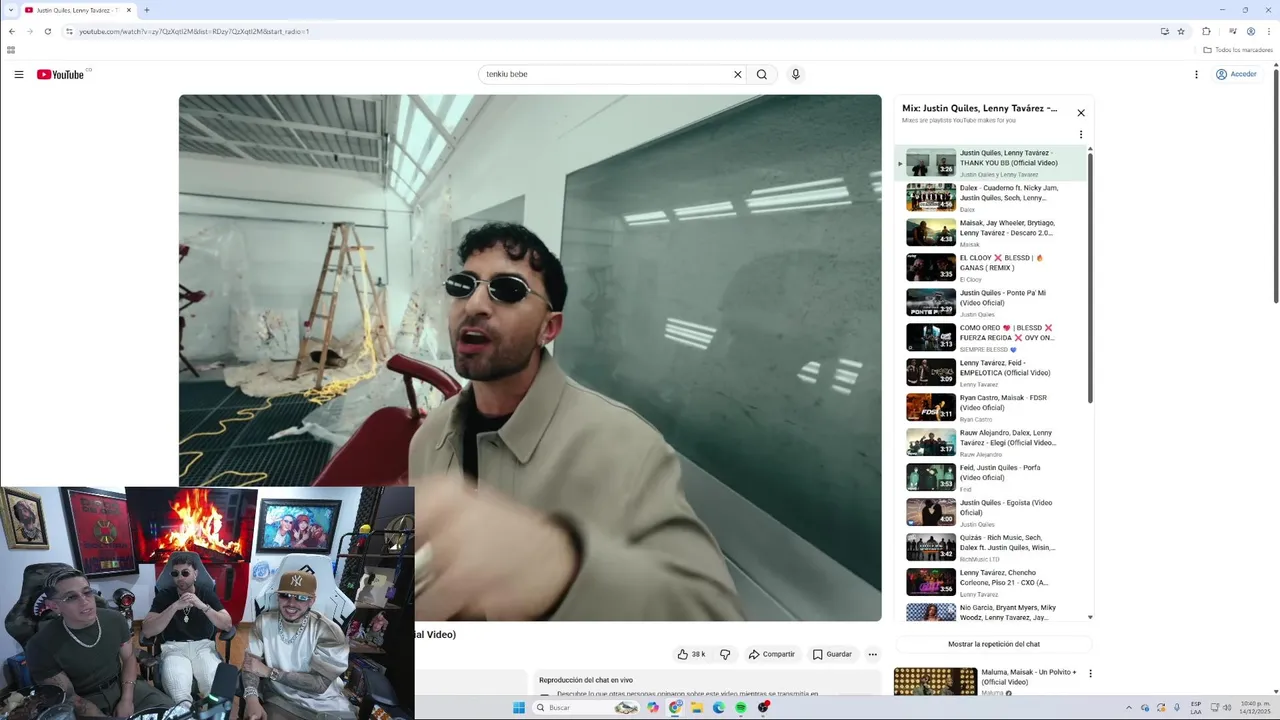1280x720 pixels.
Task: Open Spotify from the taskbar
Action: point(741,707)
